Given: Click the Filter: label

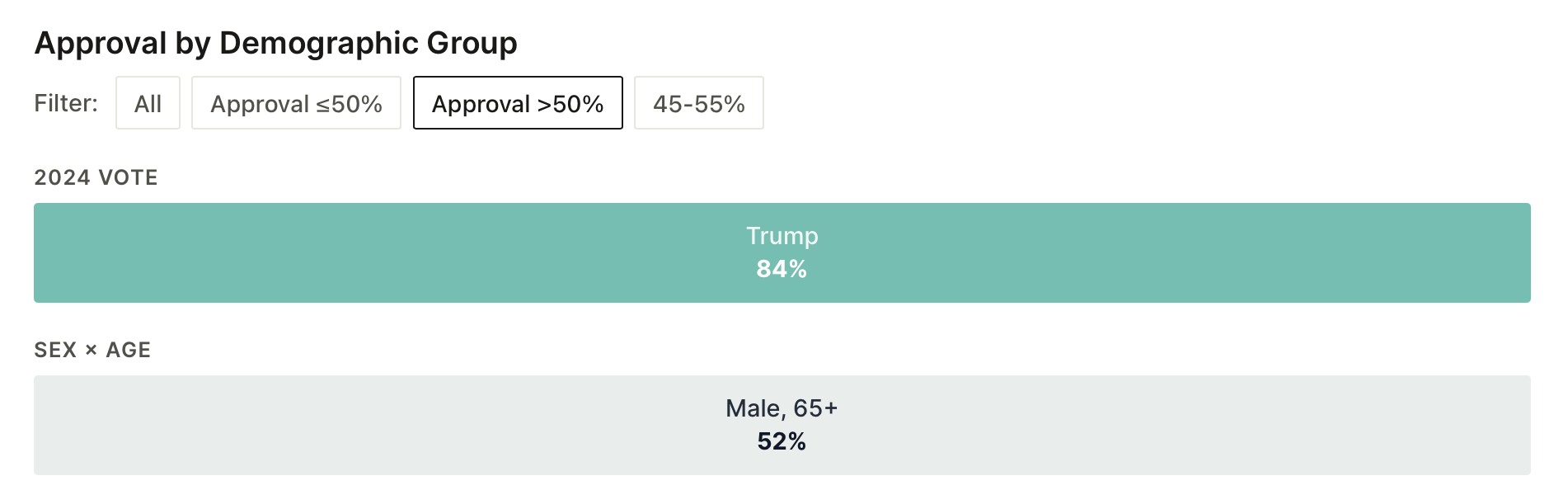Looking at the screenshot, I should pos(66,103).
